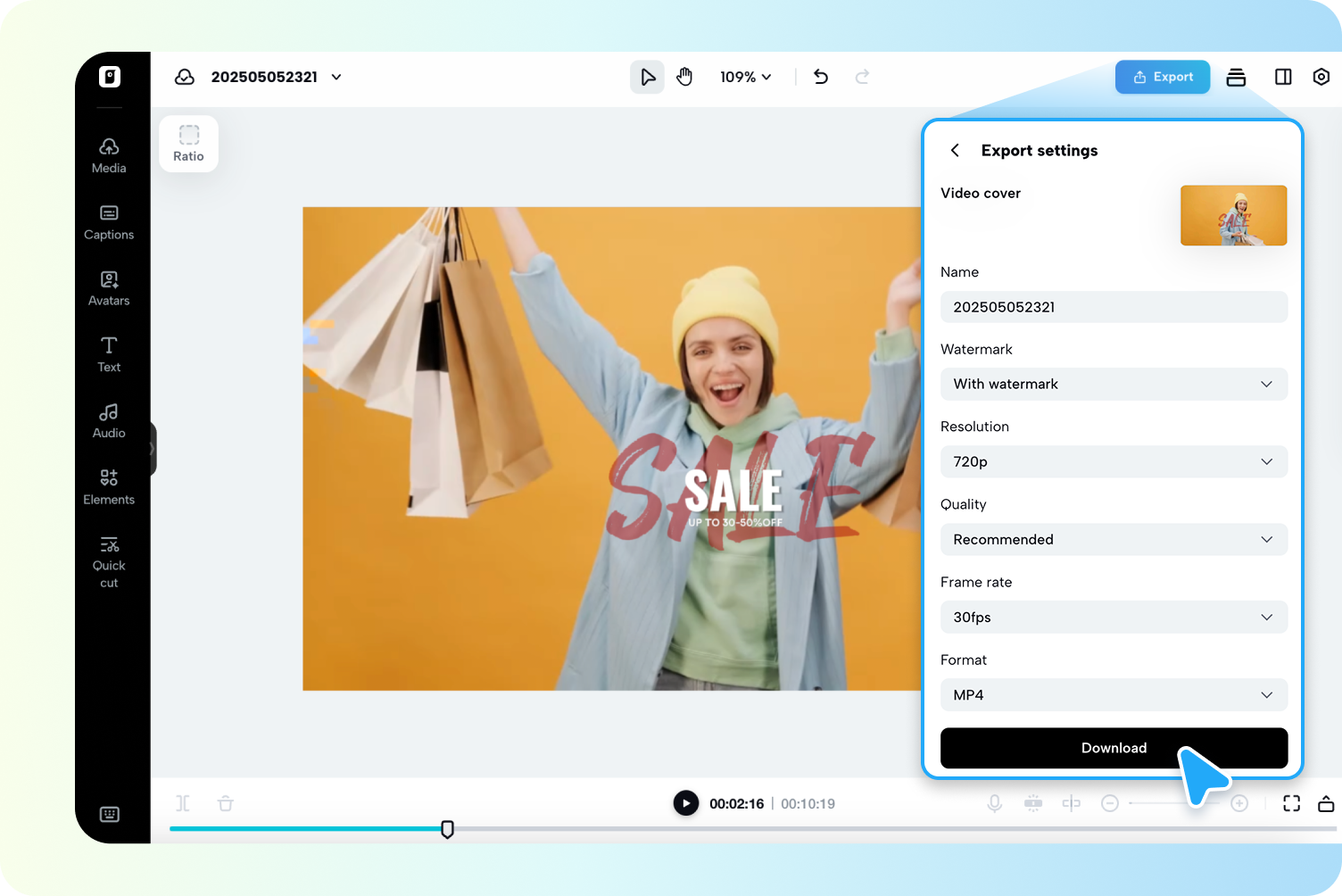The image size is (1342, 896).
Task: Open the Frame rate dropdown
Action: coord(1114,617)
